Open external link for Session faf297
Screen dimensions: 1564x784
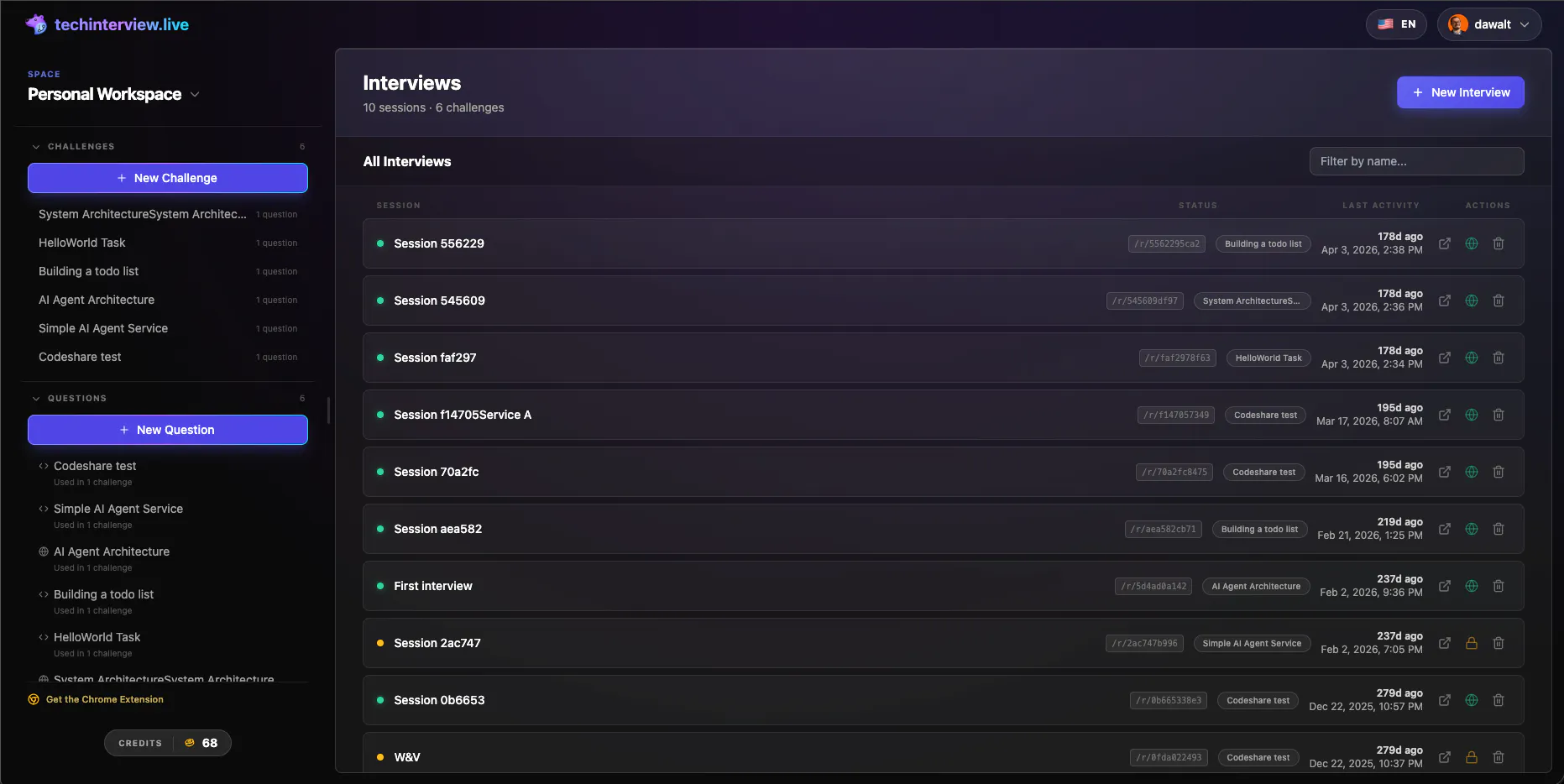[x=1445, y=358]
